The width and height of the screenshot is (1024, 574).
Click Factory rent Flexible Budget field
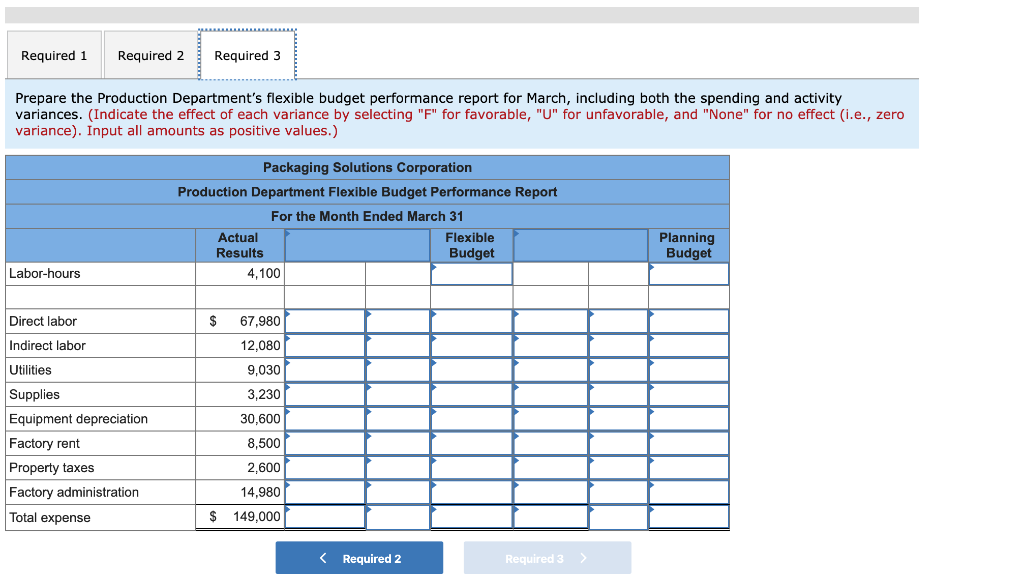[x=472, y=443]
